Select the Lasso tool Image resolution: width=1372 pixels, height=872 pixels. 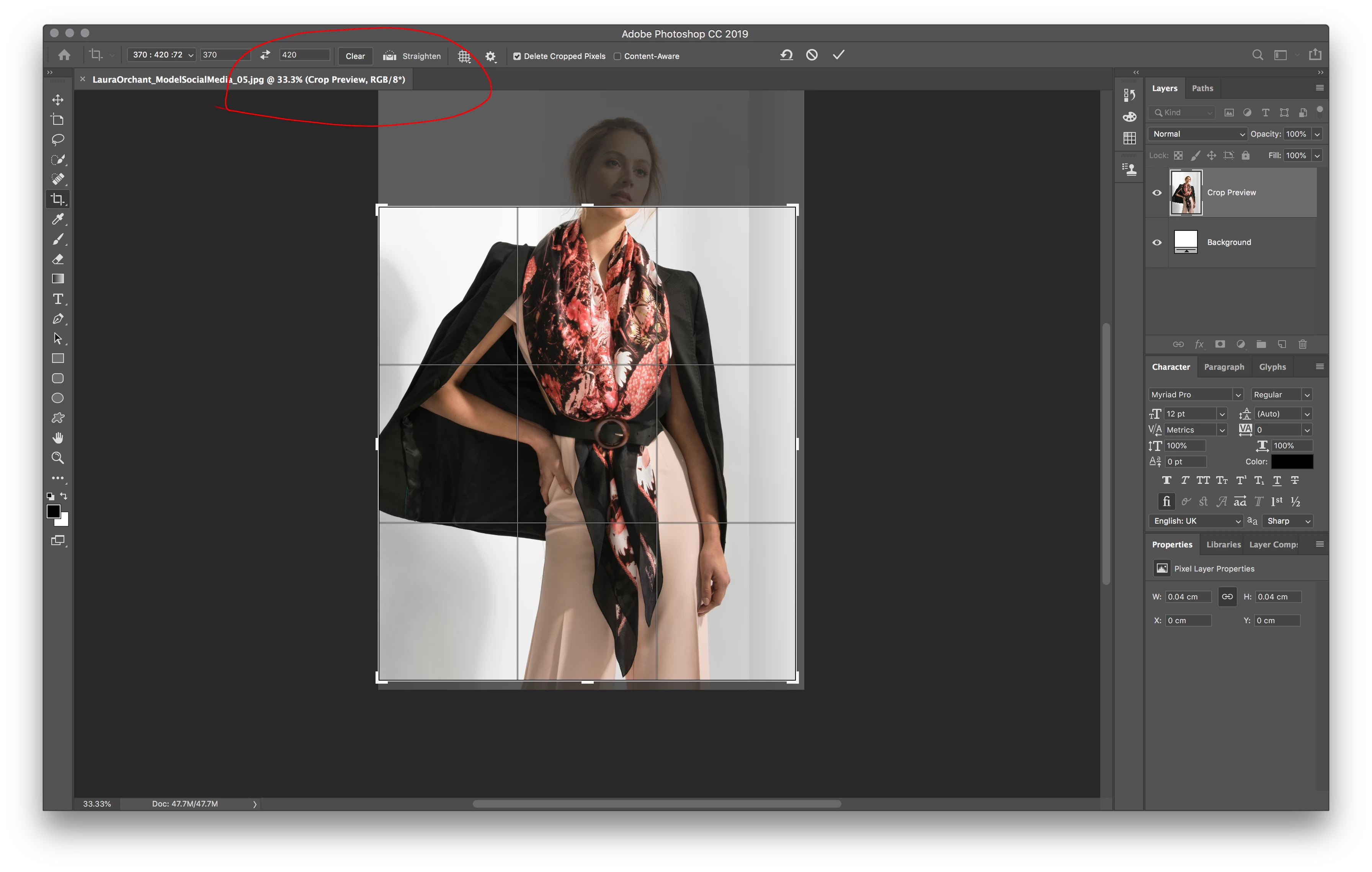[x=57, y=140]
